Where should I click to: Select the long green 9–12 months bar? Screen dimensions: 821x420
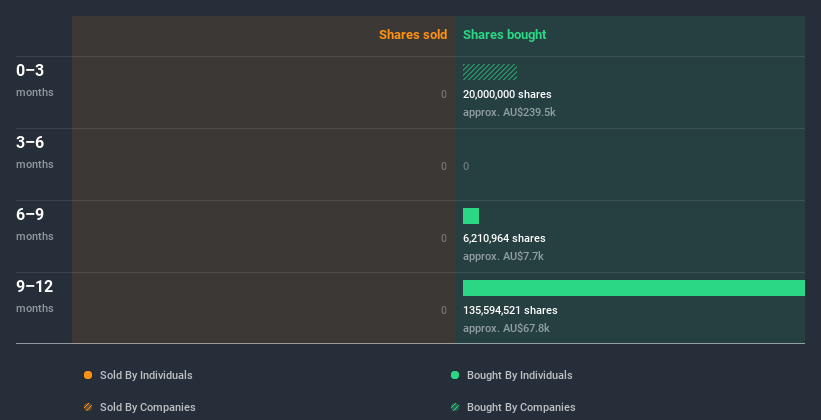634,288
